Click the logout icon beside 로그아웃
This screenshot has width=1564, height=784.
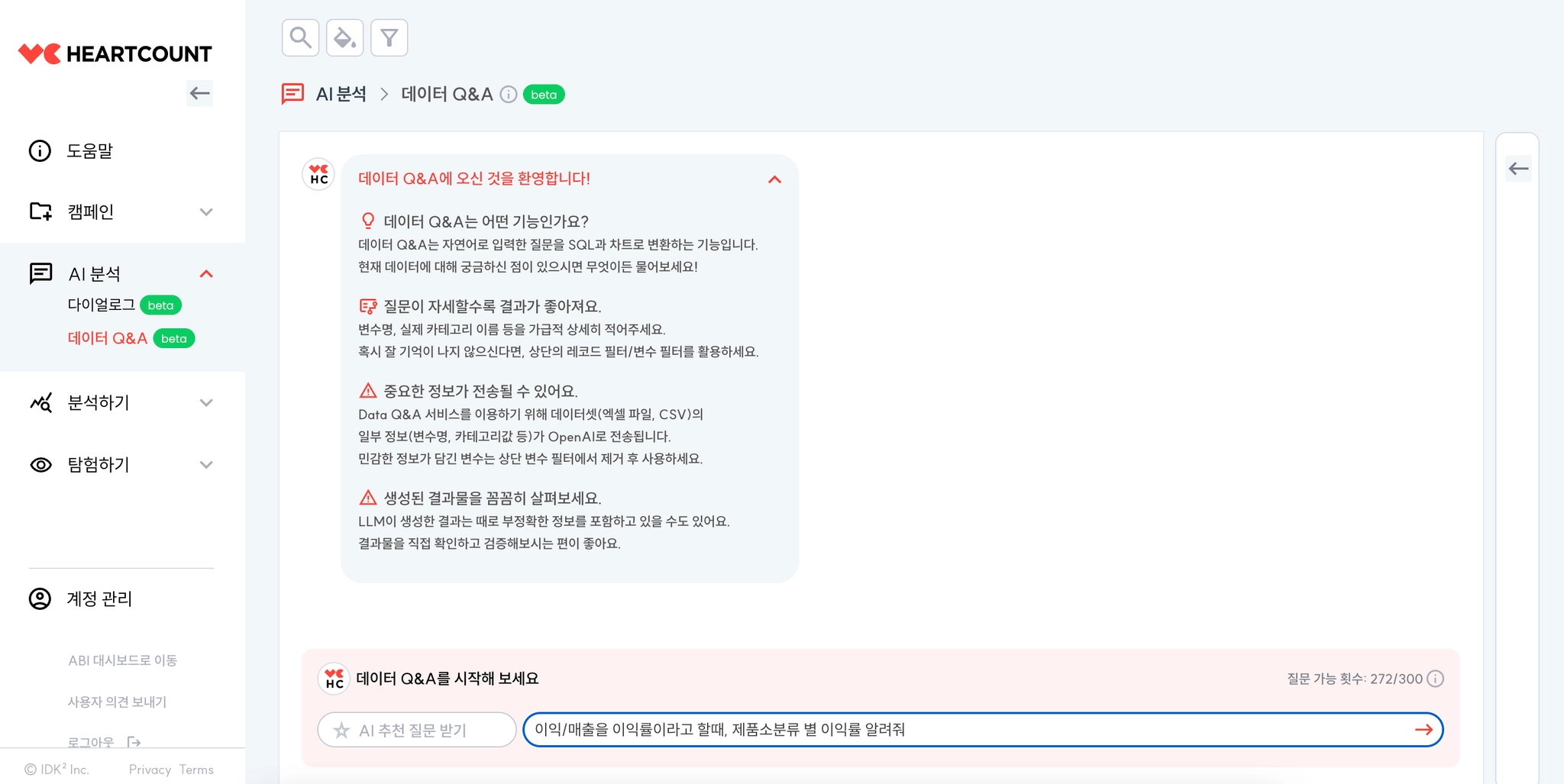[134, 742]
